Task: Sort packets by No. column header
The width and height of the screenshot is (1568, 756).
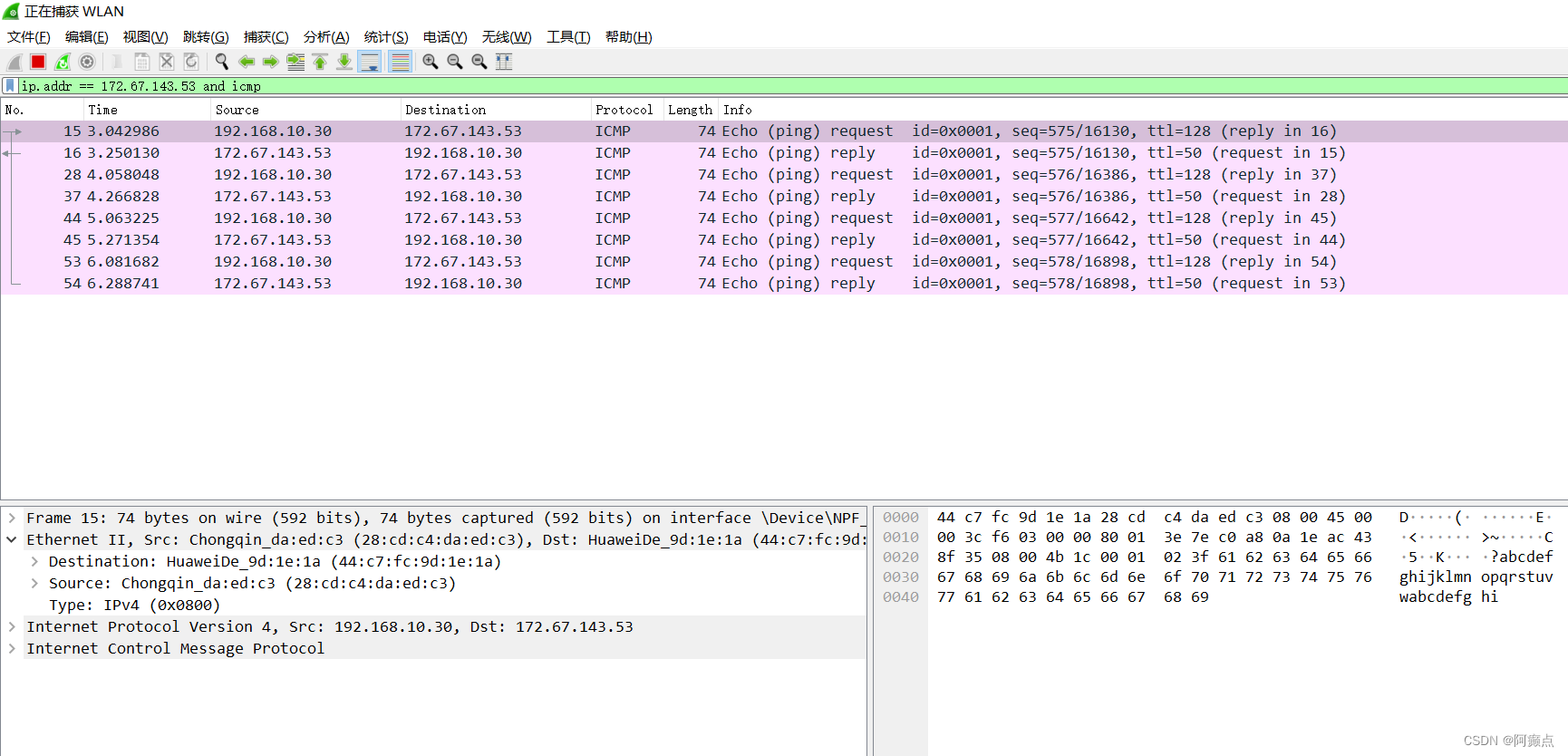Action: pyautogui.click(x=43, y=110)
